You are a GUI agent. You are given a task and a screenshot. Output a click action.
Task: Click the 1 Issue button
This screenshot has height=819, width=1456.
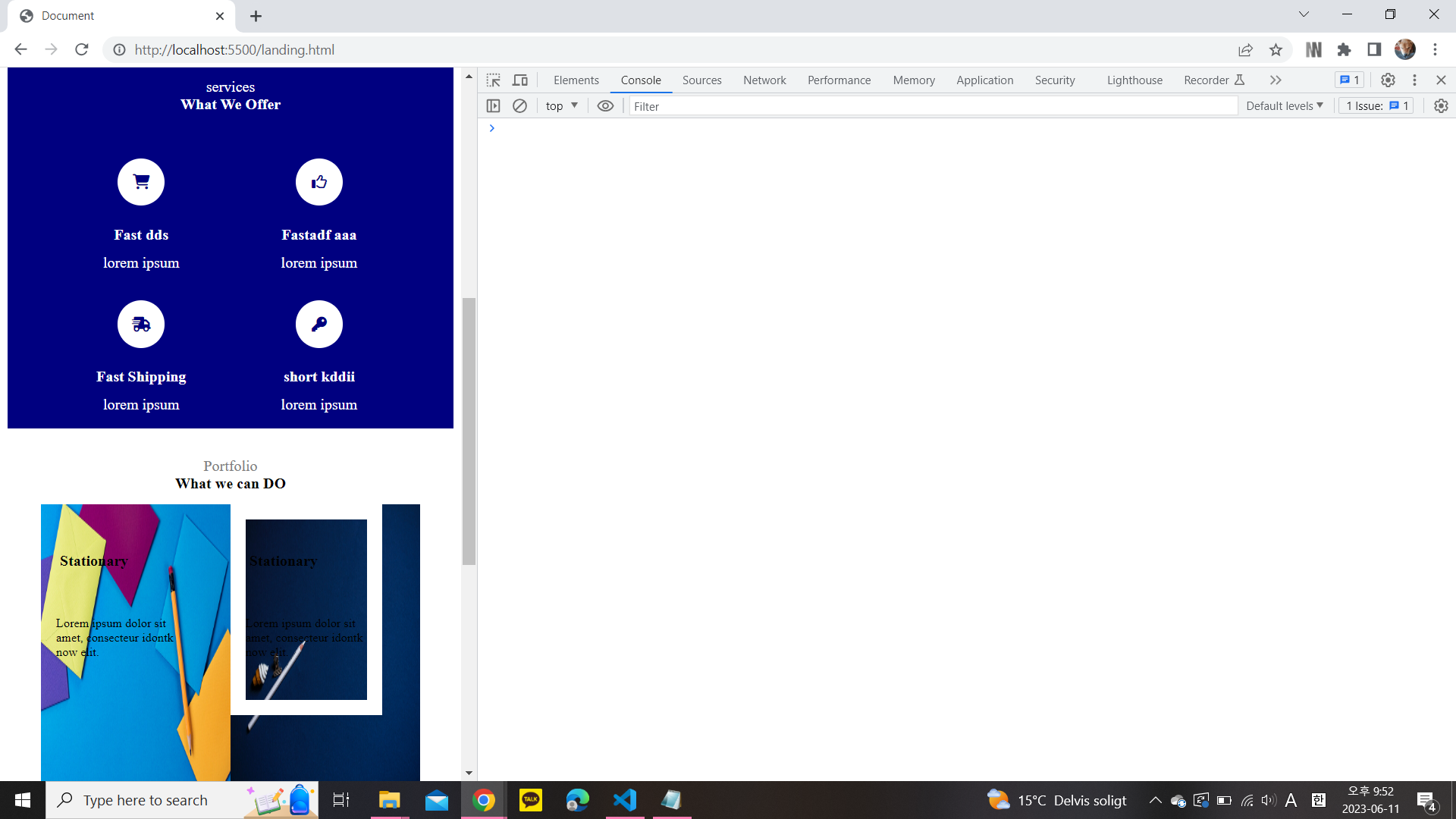click(x=1375, y=105)
